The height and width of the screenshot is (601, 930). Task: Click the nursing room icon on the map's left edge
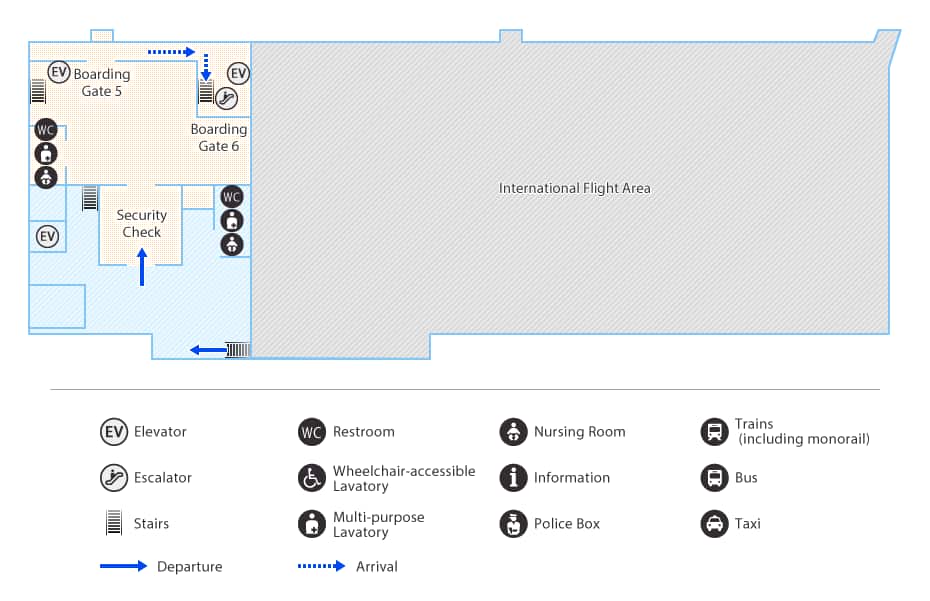(46, 177)
